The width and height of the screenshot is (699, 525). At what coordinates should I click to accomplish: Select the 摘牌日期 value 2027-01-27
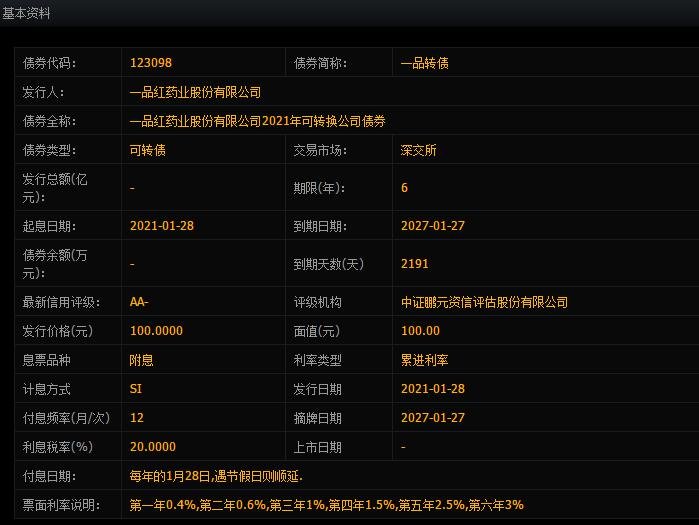click(433, 418)
